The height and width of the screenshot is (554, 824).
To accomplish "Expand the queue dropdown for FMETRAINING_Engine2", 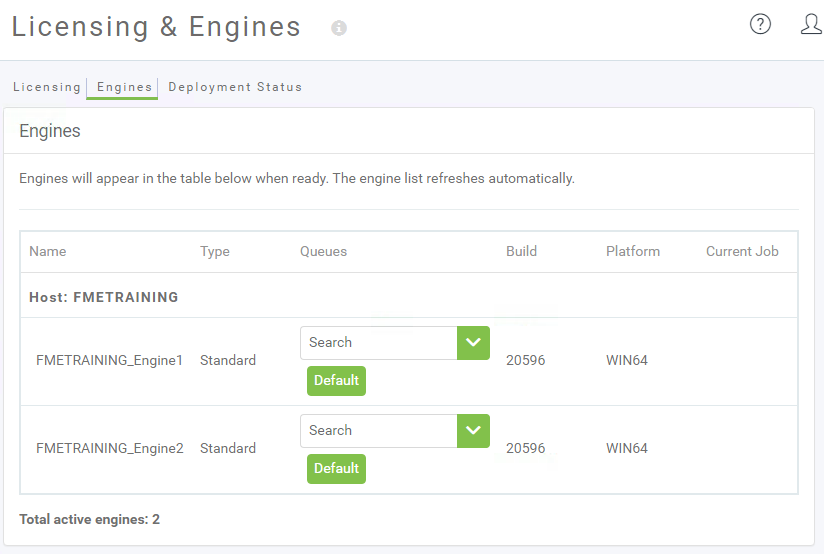I will pos(473,430).
